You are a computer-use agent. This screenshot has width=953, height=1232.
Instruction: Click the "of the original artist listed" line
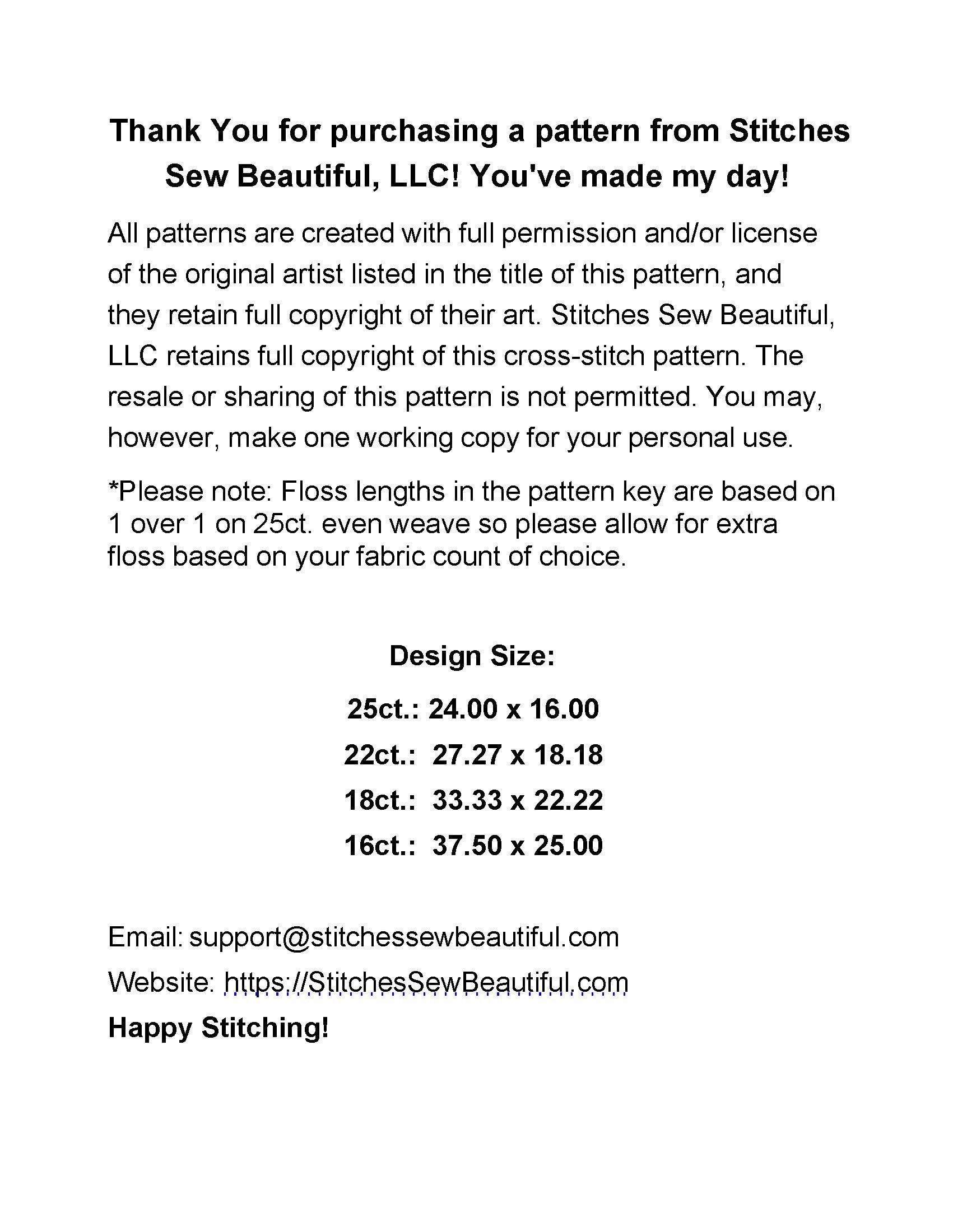[x=445, y=274]
